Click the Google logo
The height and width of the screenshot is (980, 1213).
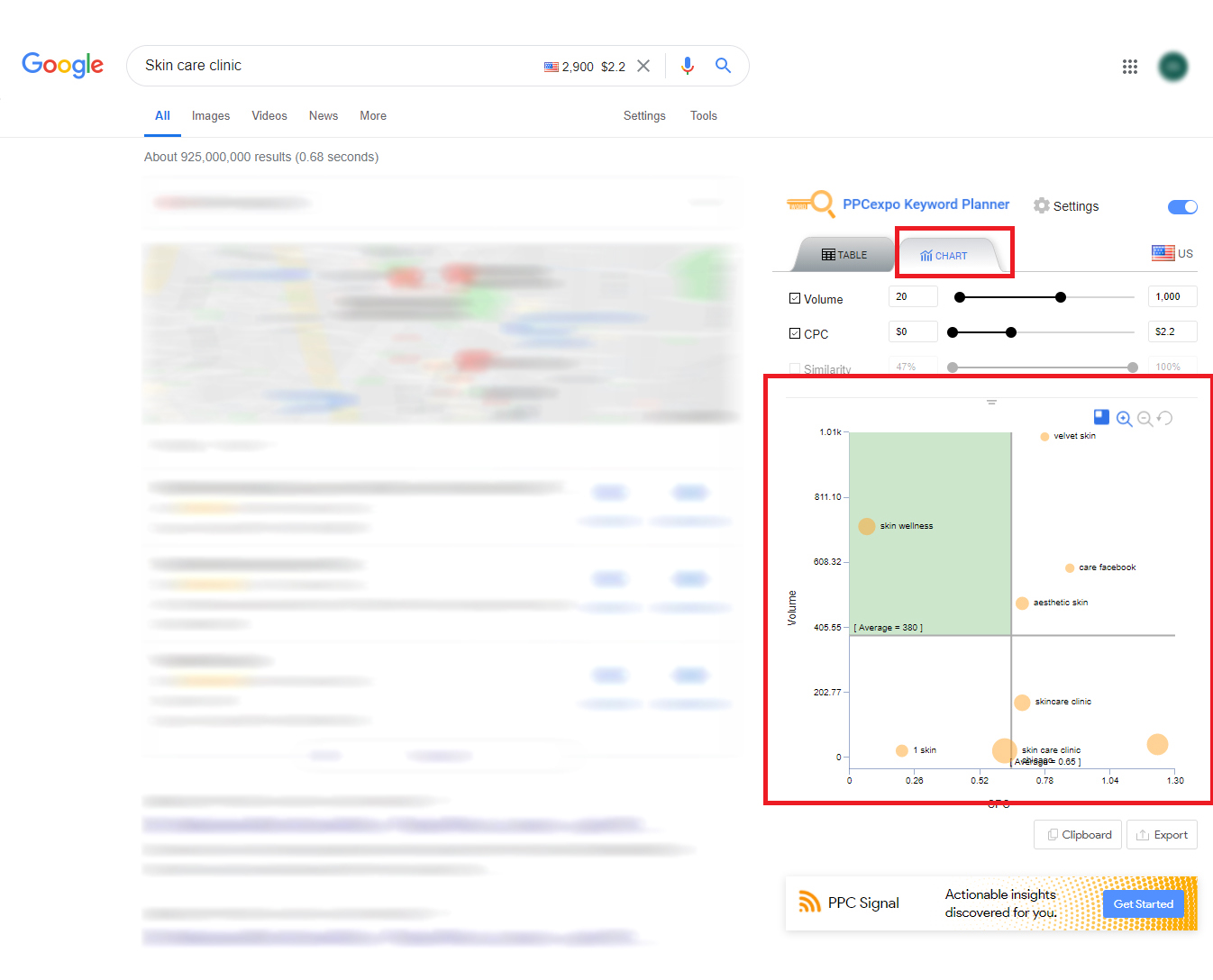click(x=62, y=65)
